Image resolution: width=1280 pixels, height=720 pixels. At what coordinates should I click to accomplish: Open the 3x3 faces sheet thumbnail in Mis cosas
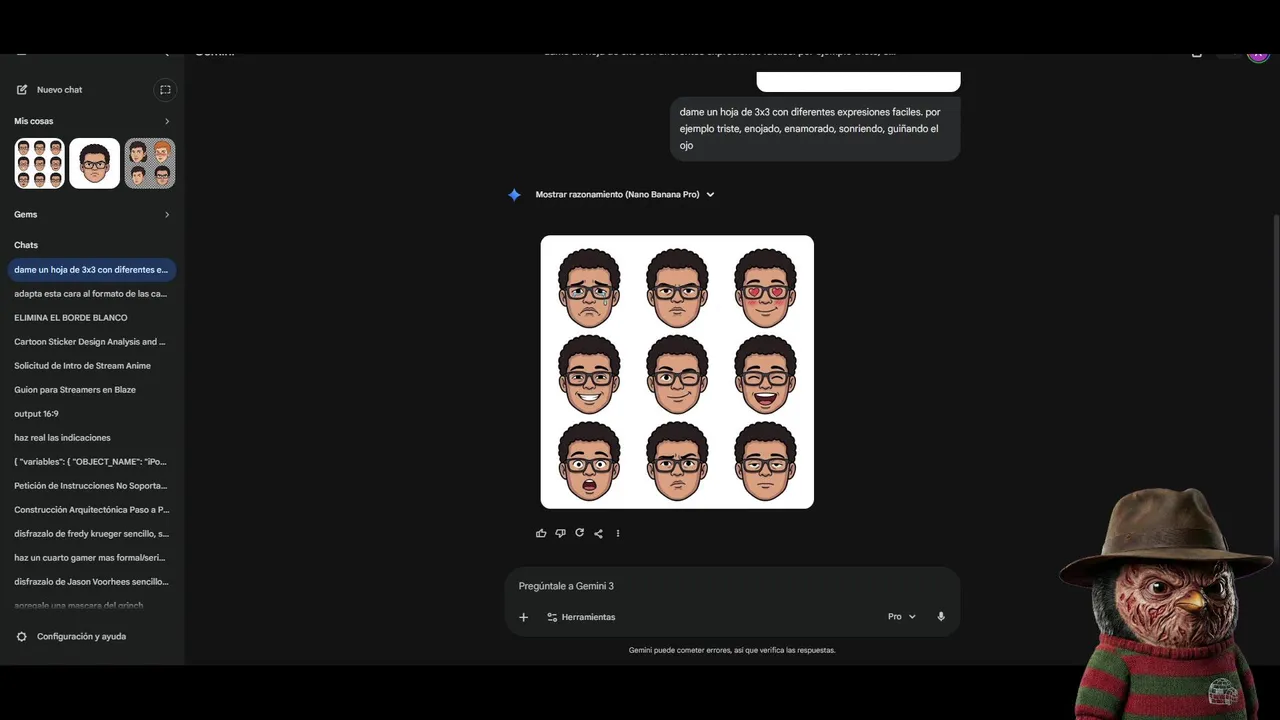click(x=39, y=163)
